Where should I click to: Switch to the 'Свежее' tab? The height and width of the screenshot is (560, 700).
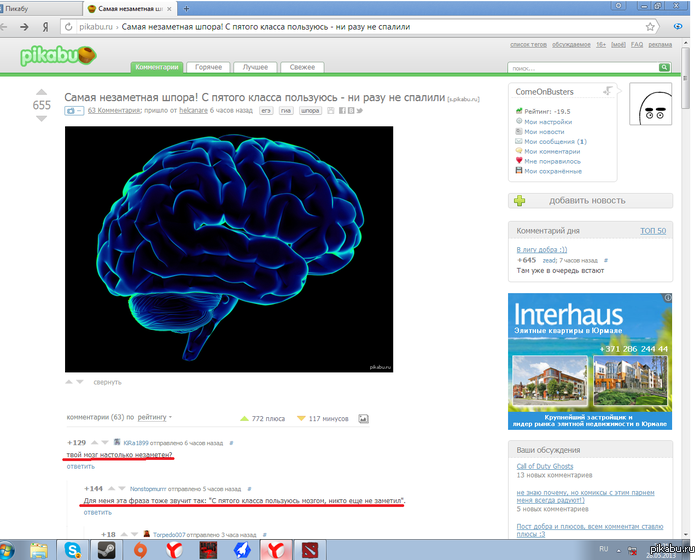(x=302, y=67)
